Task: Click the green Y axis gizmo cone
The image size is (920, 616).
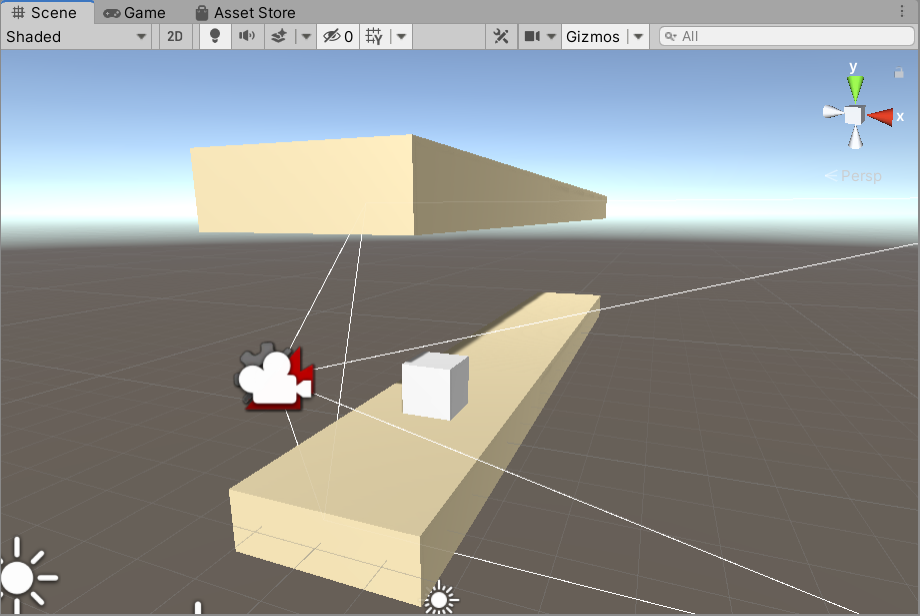Action: point(855,89)
